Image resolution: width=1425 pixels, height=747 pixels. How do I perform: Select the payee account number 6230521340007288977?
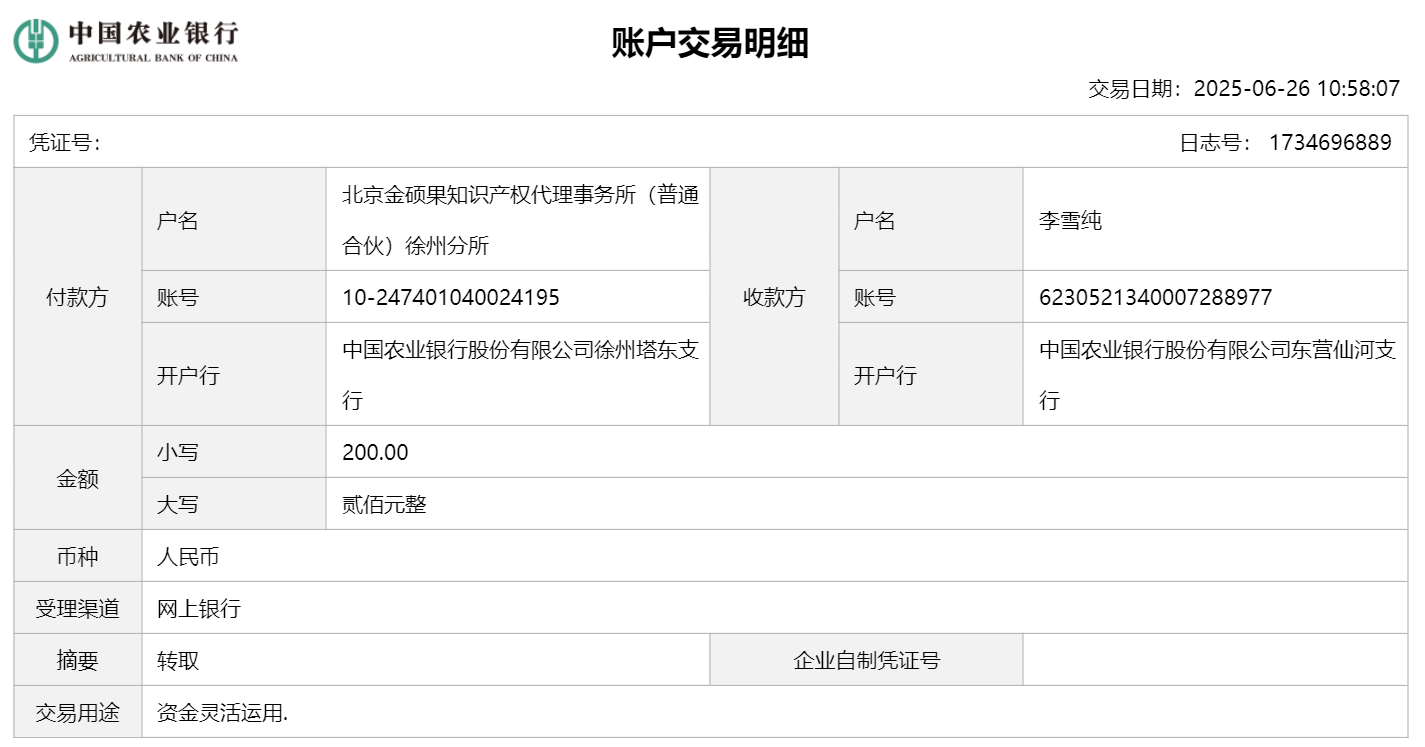(x=1155, y=297)
